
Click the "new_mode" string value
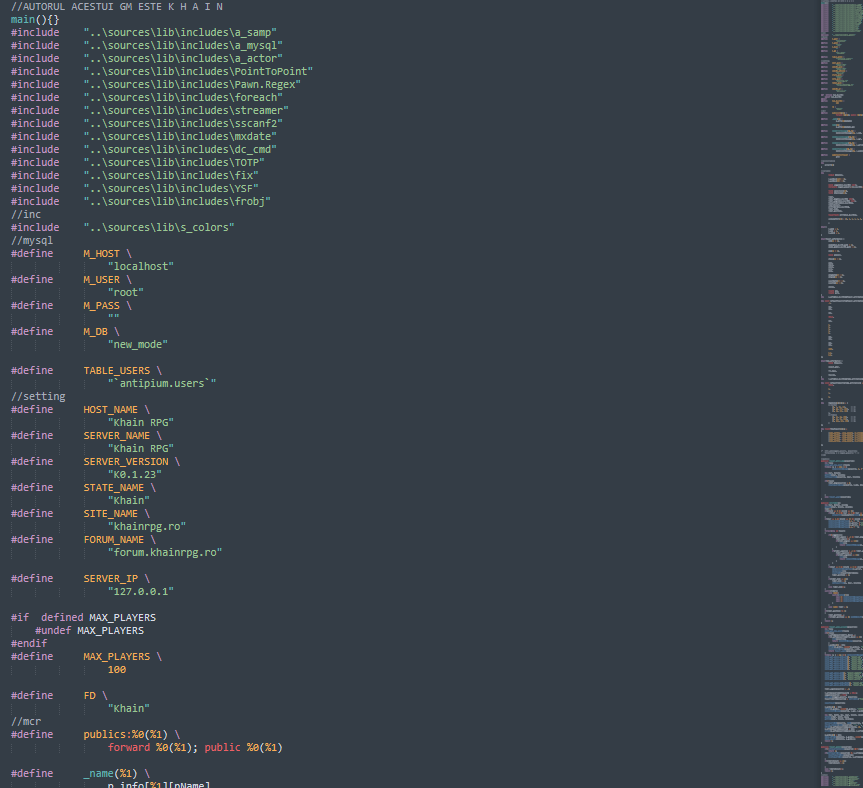(x=138, y=344)
